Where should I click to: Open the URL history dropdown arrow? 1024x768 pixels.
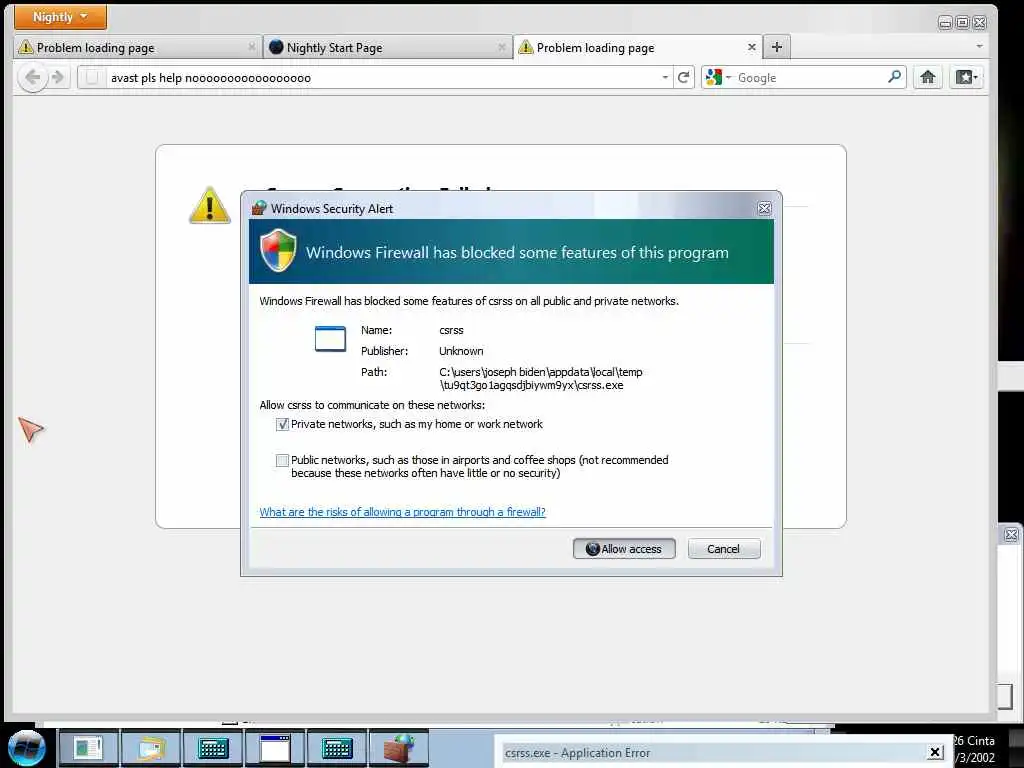point(665,78)
